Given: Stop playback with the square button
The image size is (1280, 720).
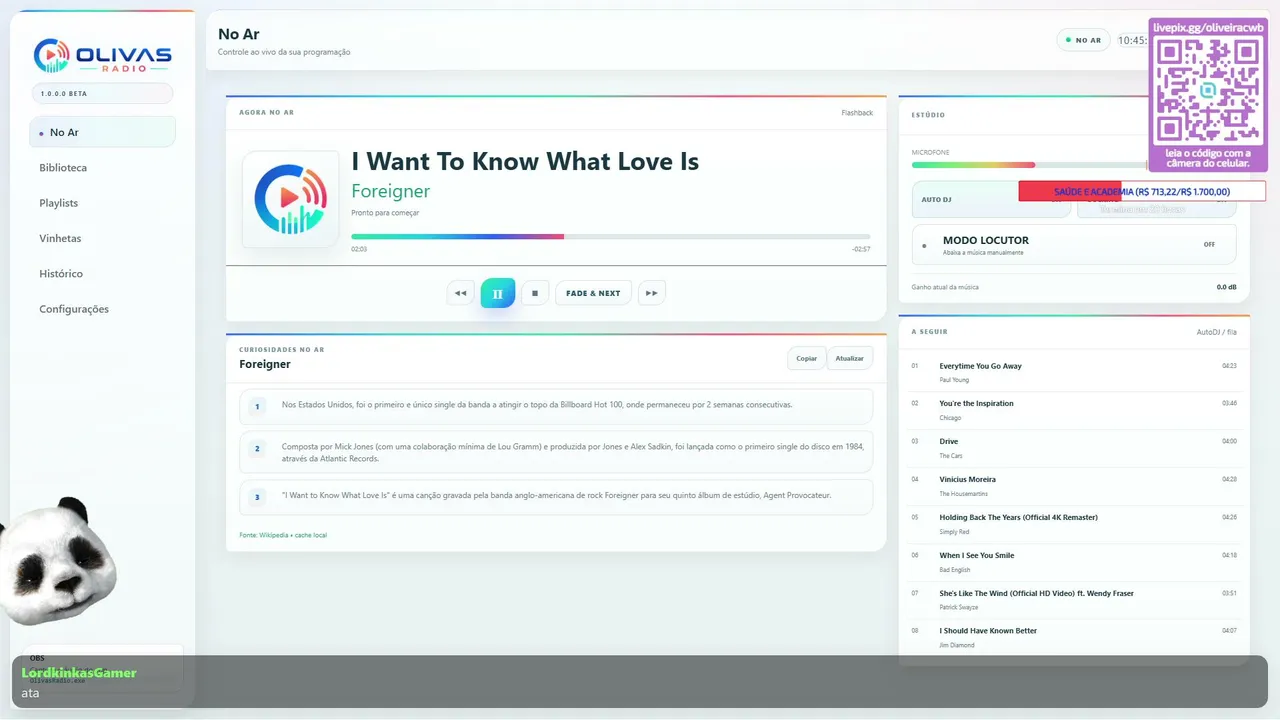Looking at the screenshot, I should (535, 293).
